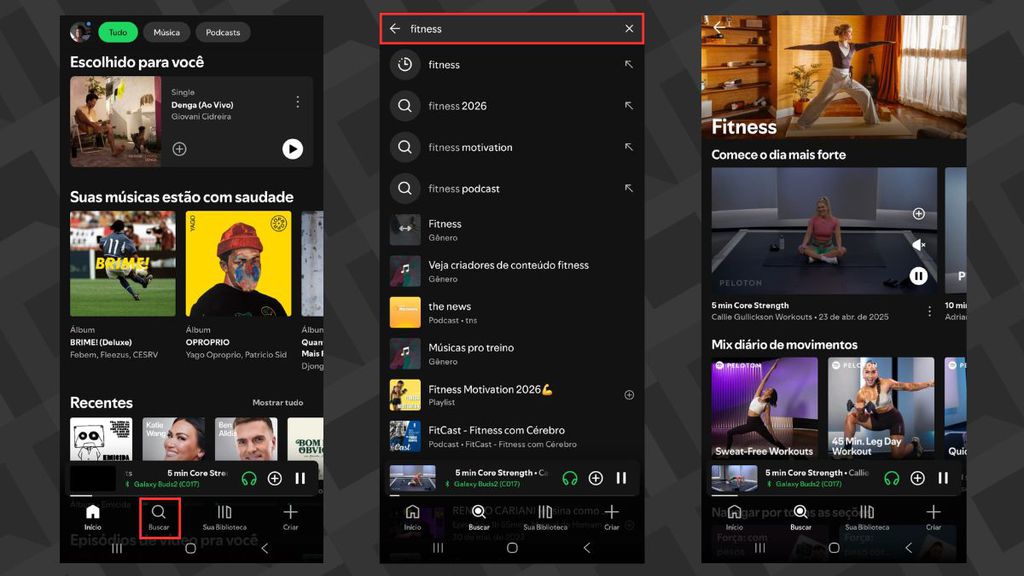This screenshot has width=1024, height=576.
Task: Tap Android home button on left screen
Action: point(191,548)
